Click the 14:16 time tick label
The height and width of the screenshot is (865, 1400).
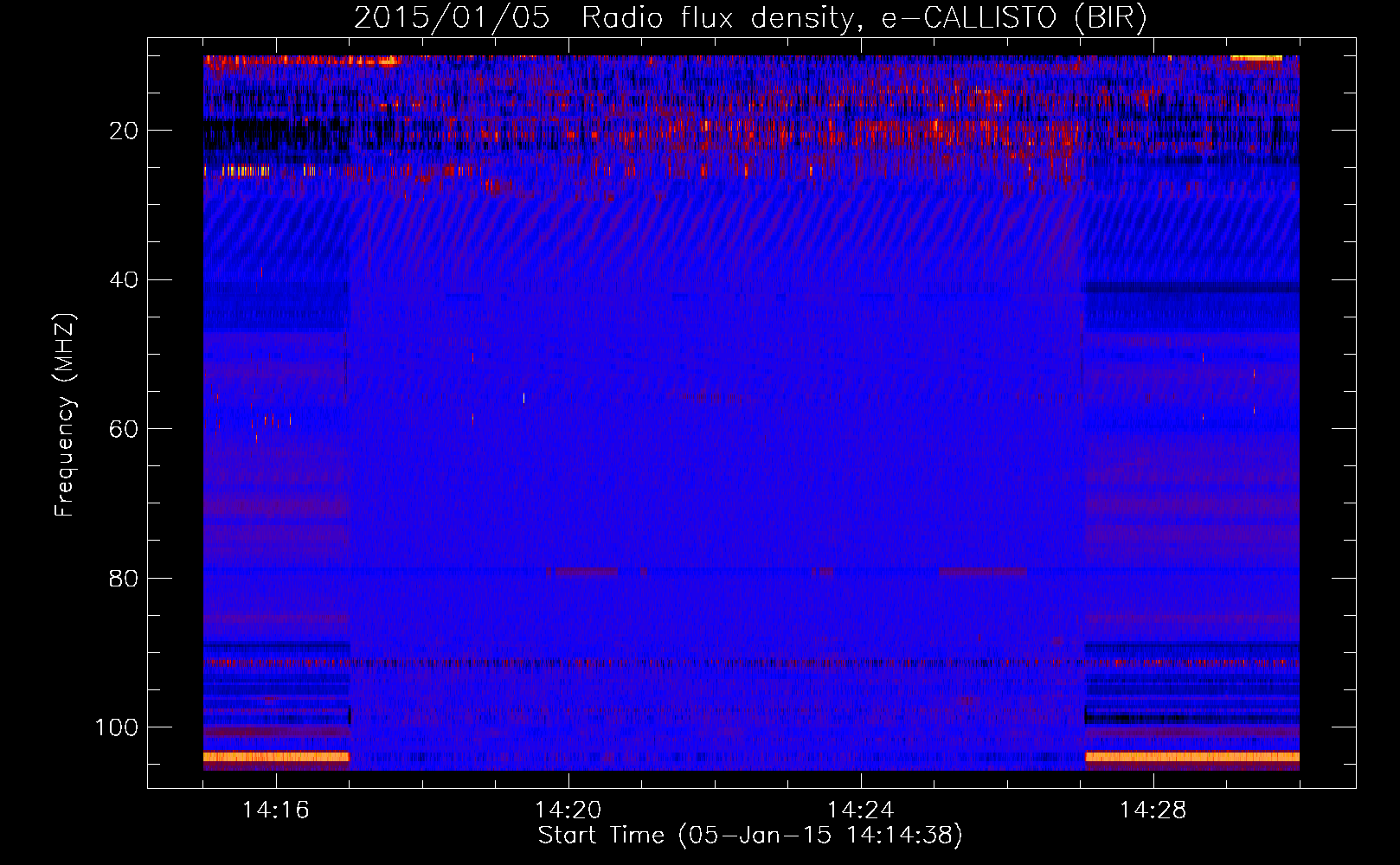coord(276,811)
